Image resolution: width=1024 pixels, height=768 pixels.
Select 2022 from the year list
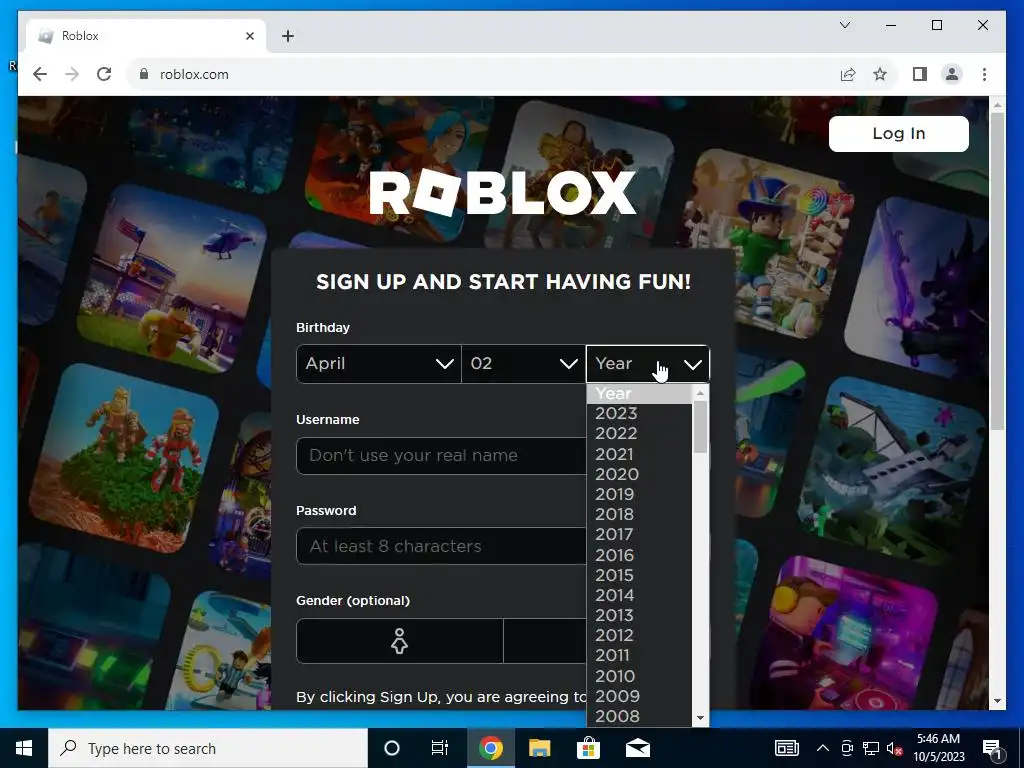(639, 434)
